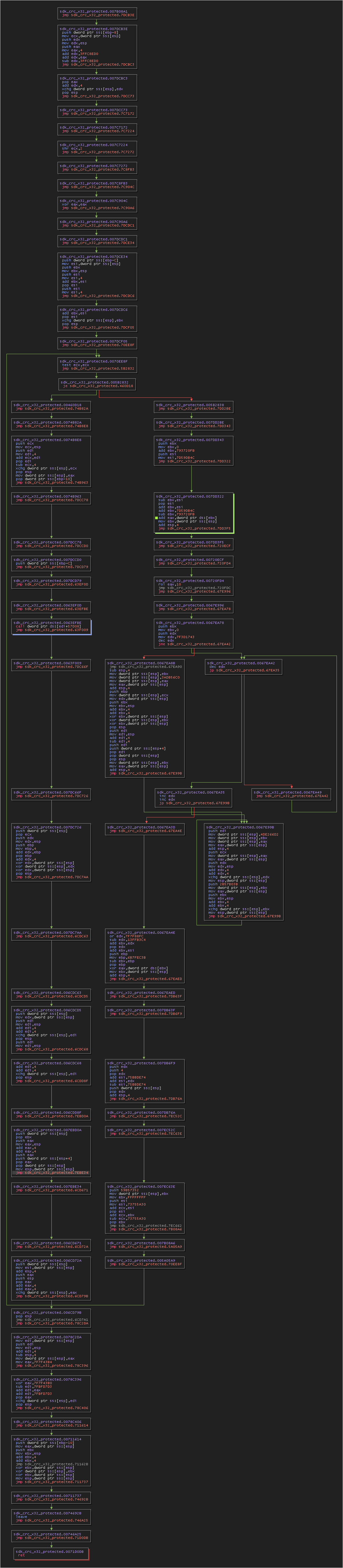
Task: Select graph node 007C7172
Action: point(98,129)
